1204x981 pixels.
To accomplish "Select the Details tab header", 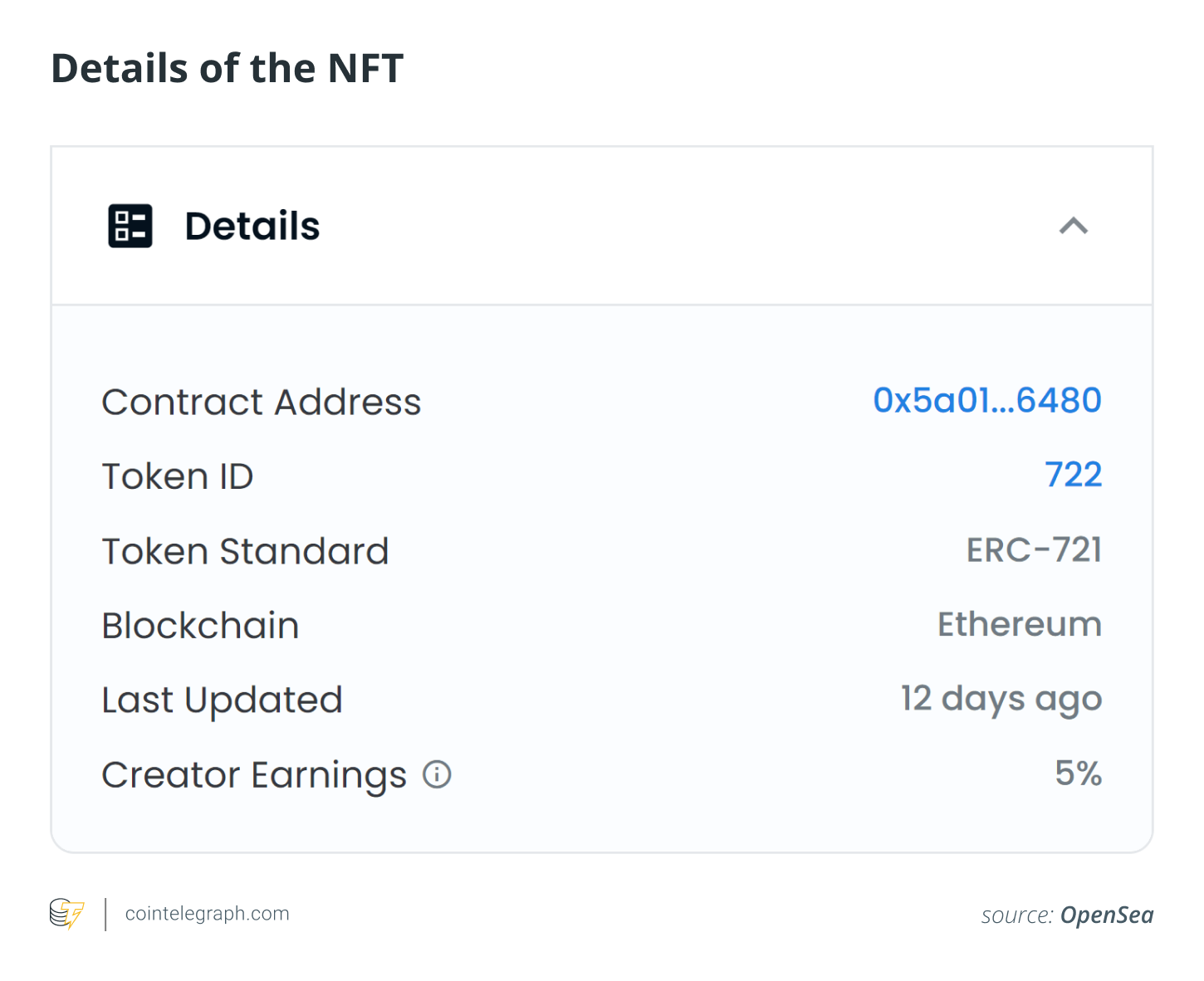I will pyautogui.click(x=252, y=226).
